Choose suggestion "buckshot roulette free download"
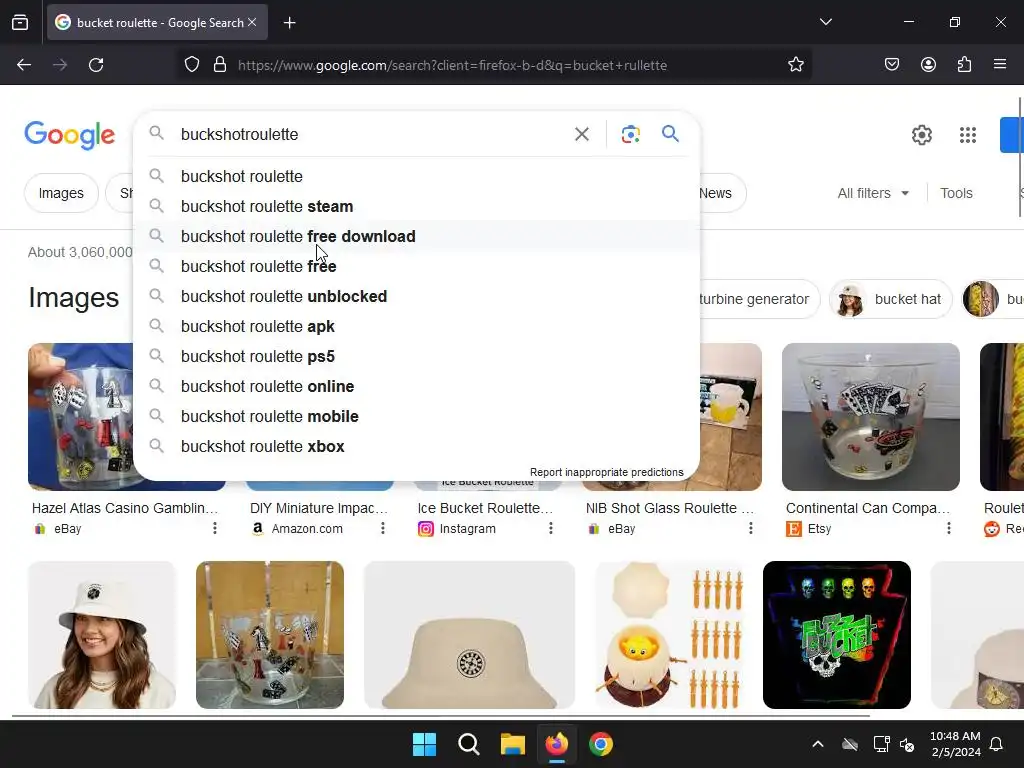The width and height of the screenshot is (1024, 768). click(x=416, y=236)
